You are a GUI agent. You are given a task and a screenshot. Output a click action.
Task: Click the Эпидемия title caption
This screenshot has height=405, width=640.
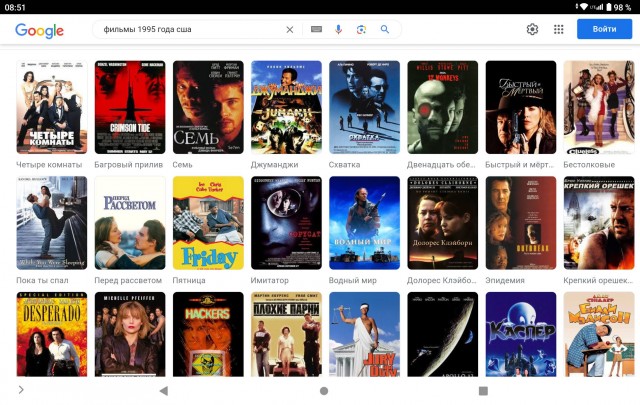pyautogui.click(x=505, y=280)
